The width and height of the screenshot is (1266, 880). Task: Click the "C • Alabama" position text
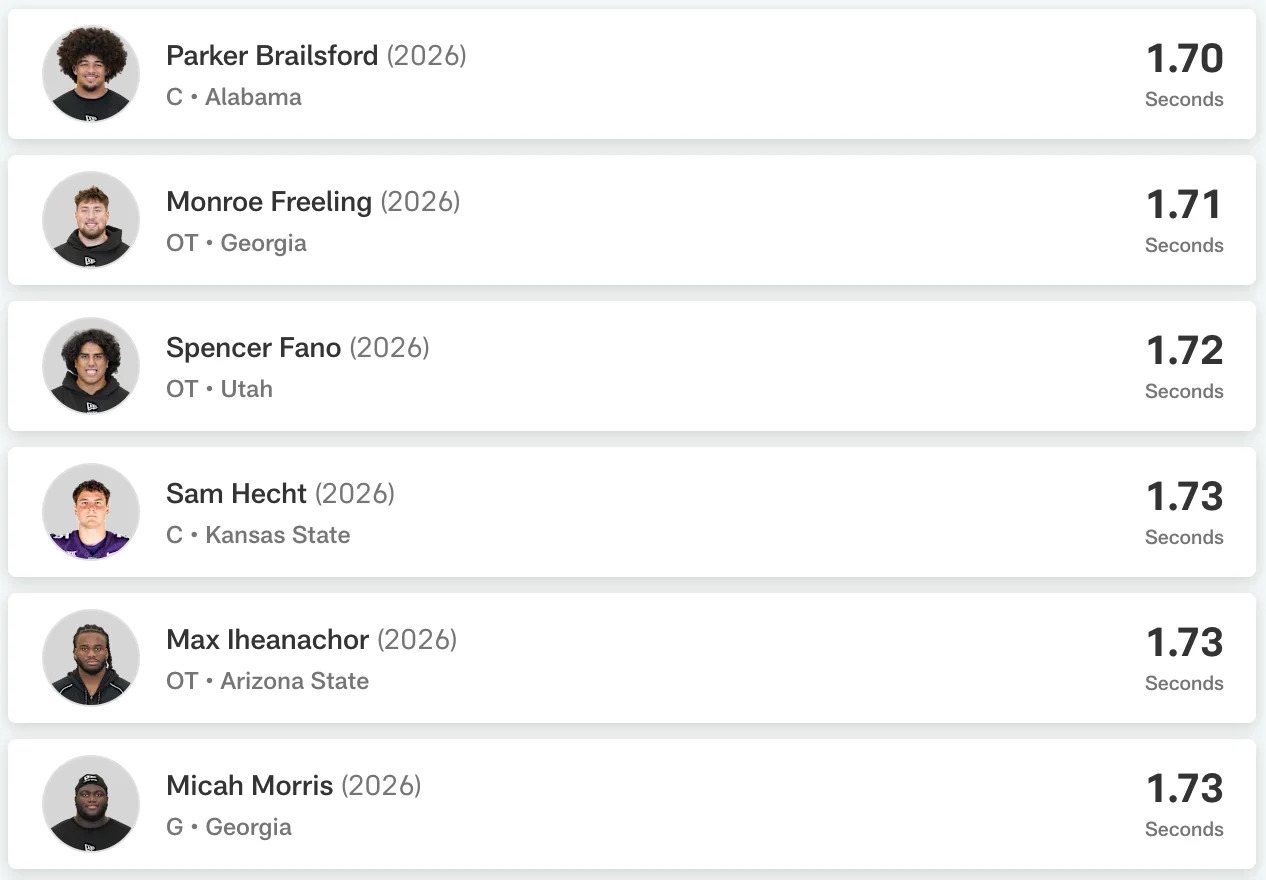234,98
